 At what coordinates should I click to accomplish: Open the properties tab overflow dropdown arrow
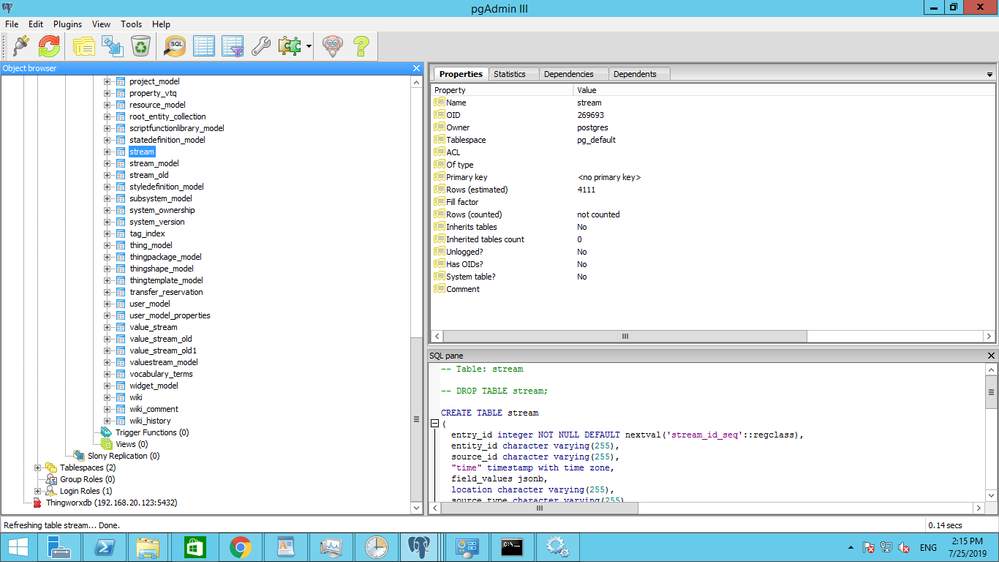pos(989,75)
